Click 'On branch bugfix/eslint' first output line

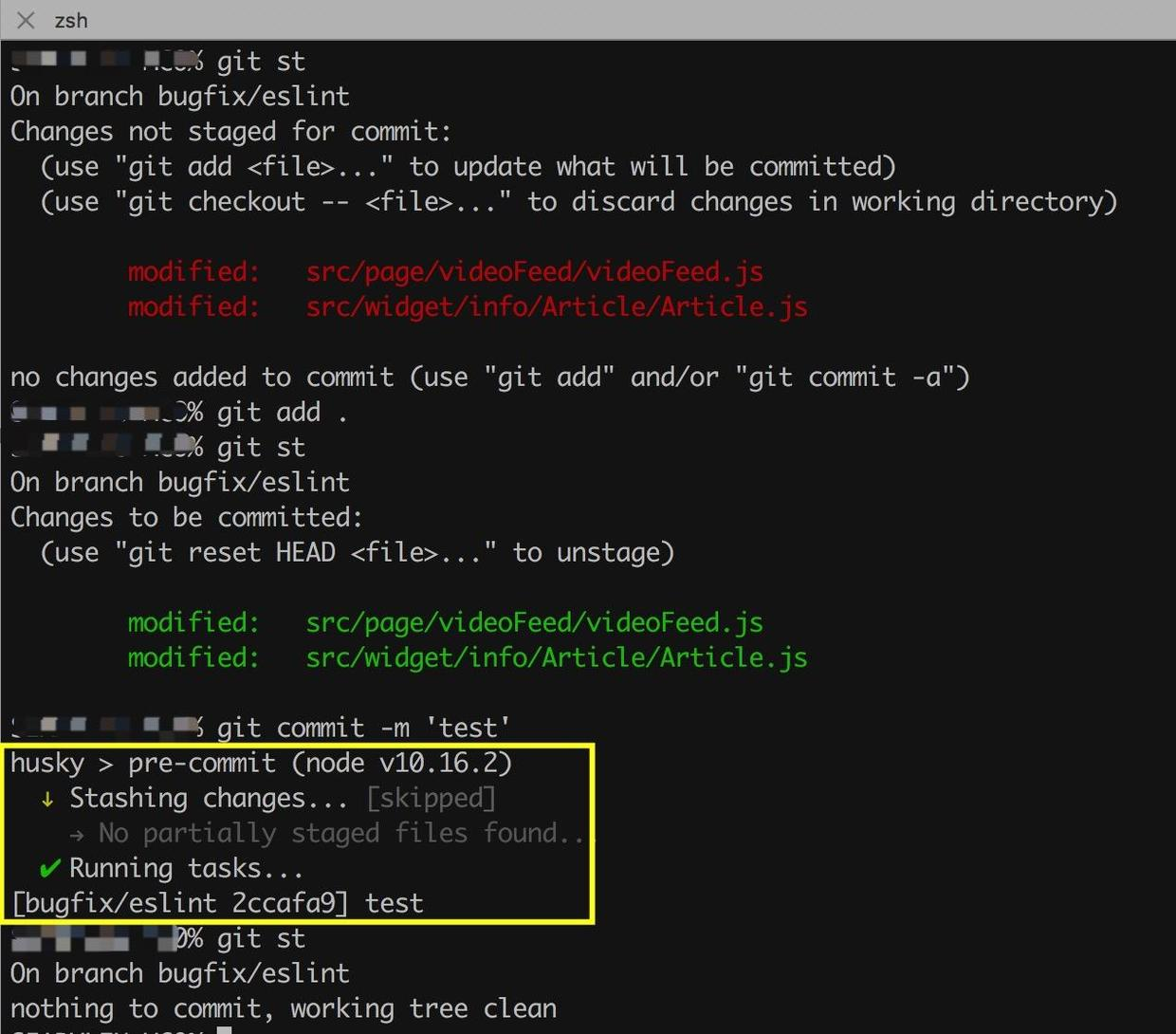[180, 97]
